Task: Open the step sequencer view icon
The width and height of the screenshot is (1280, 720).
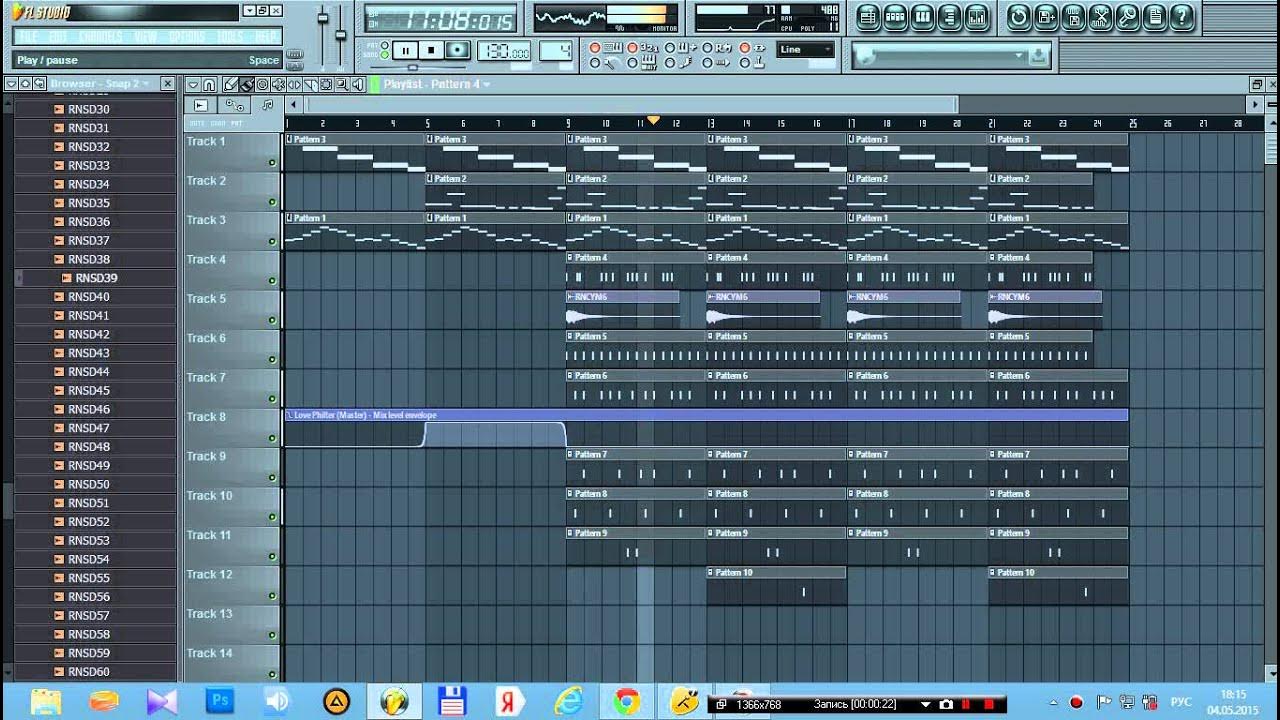Action: pos(895,17)
